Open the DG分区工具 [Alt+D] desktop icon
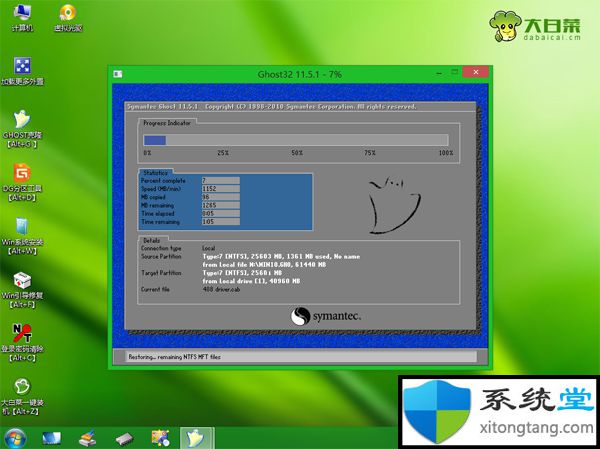The height and width of the screenshot is (449, 600). [x=22, y=183]
